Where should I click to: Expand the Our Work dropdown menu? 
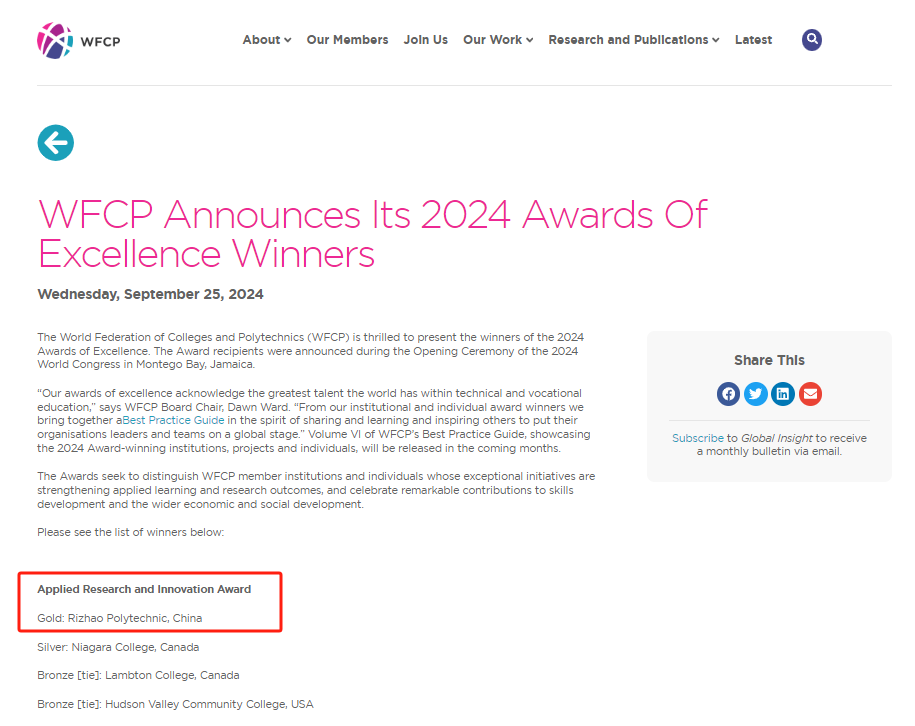coord(497,40)
